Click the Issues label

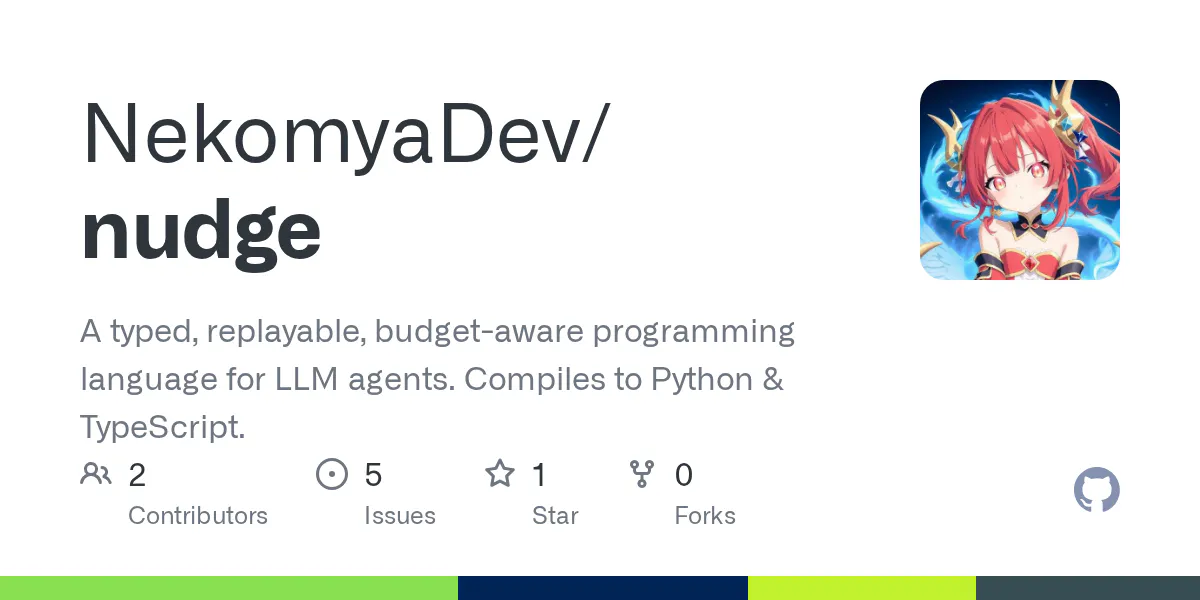[x=400, y=516]
